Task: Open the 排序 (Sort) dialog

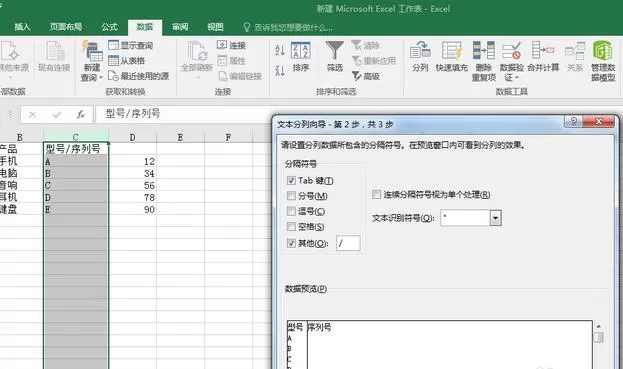Action: point(301,56)
